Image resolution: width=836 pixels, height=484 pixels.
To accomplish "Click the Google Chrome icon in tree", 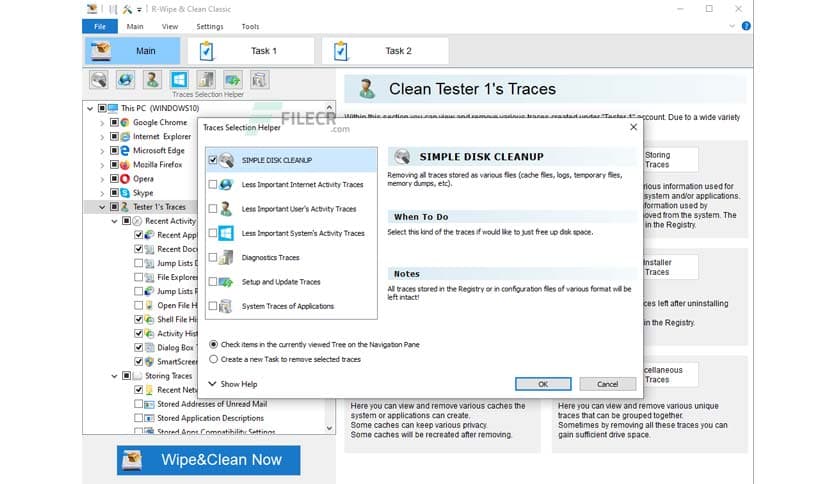I will [124, 123].
